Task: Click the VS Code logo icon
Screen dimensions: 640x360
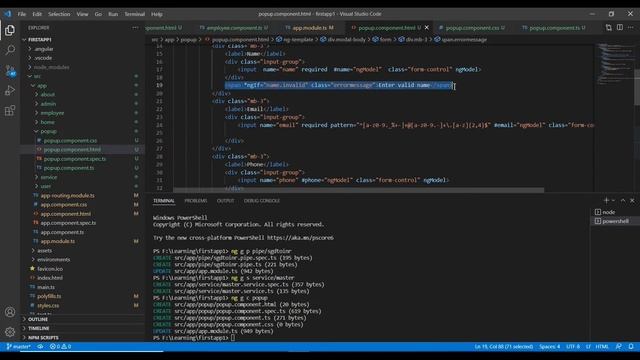Action: coord(7,14)
